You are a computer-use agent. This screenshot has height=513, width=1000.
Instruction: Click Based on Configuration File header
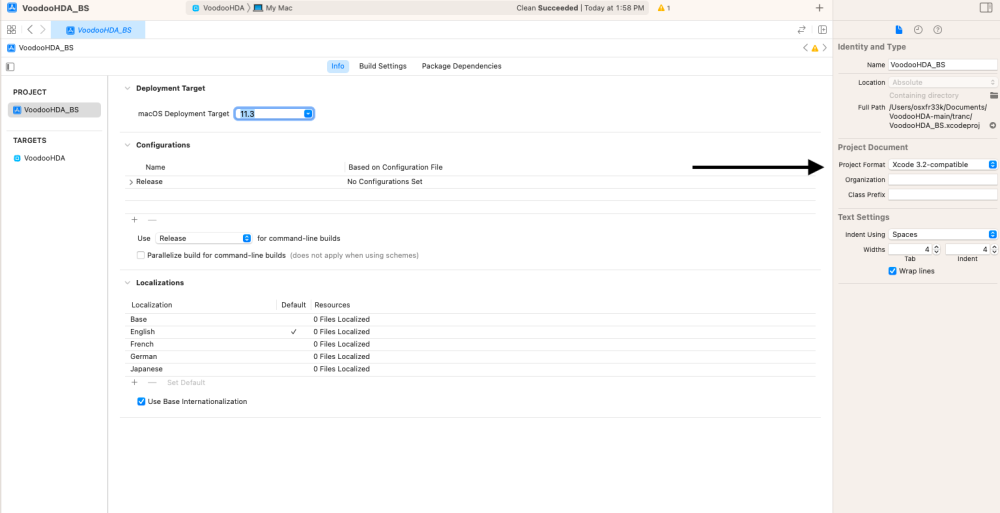click(395, 167)
